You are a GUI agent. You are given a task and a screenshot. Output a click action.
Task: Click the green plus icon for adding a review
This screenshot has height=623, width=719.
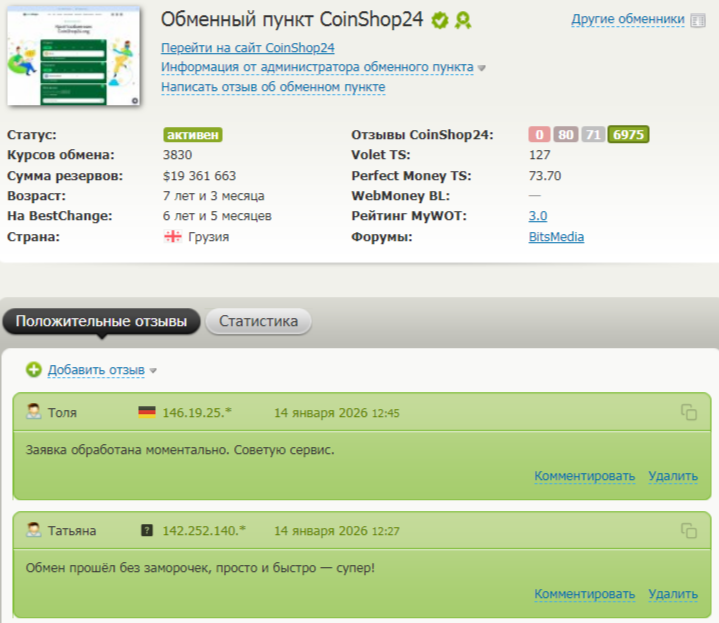34,370
